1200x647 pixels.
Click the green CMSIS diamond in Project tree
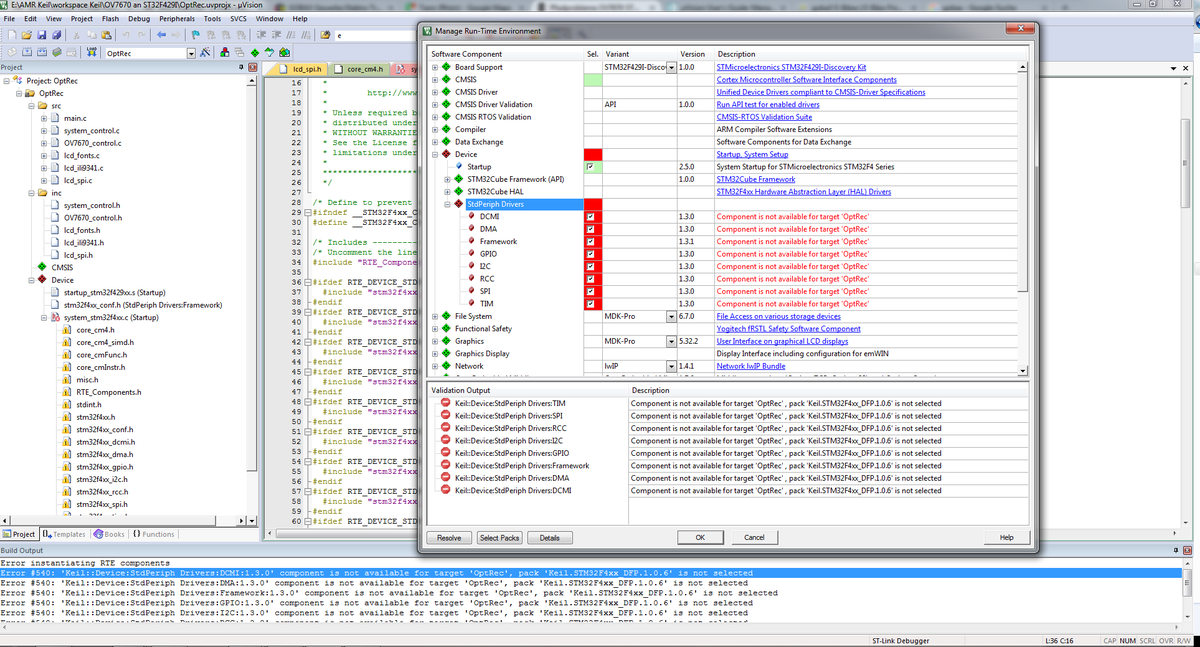(41, 267)
